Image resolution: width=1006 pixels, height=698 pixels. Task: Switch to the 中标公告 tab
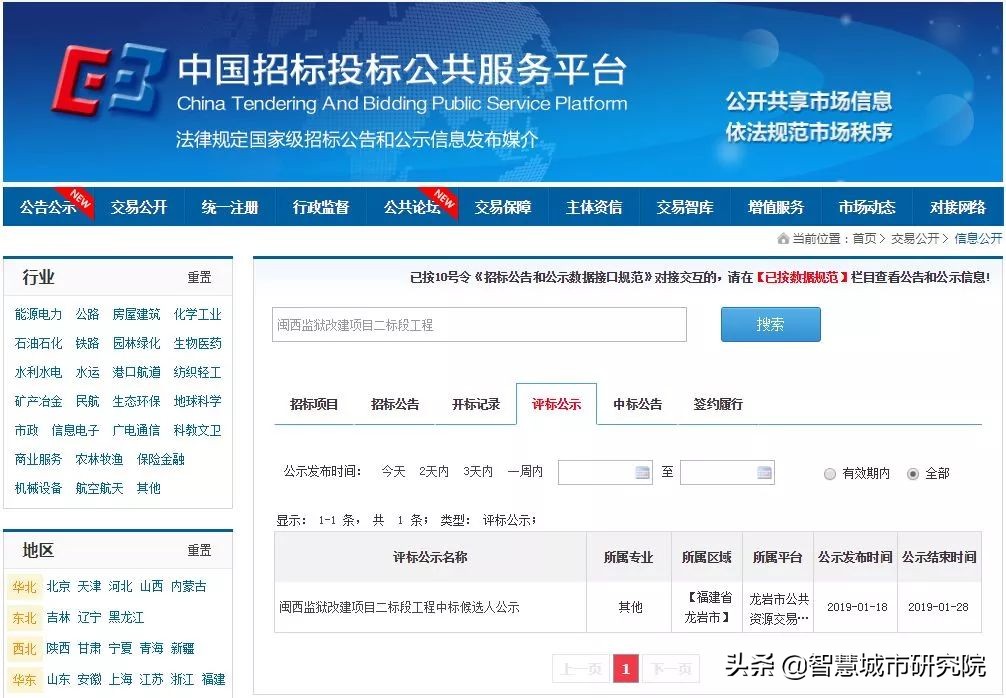pos(636,403)
